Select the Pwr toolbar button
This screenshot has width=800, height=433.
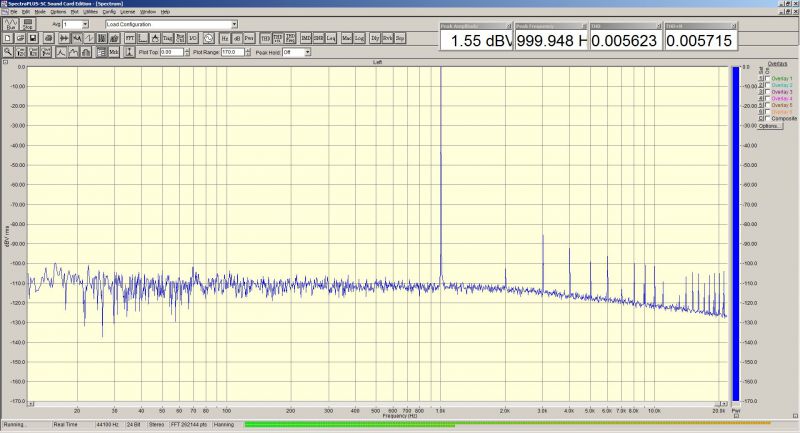click(249, 38)
